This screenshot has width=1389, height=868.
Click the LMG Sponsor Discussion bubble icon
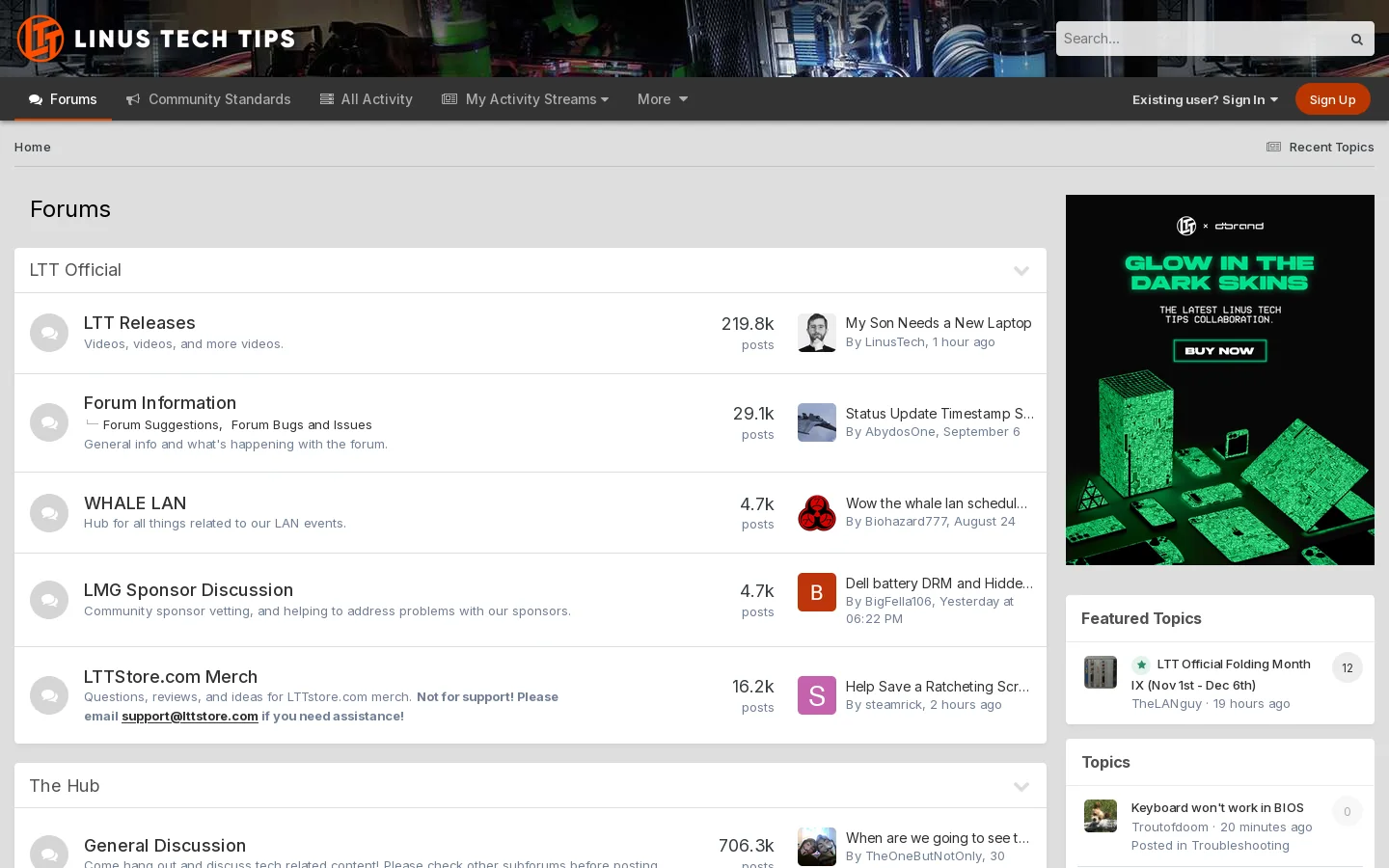[x=49, y=600]
